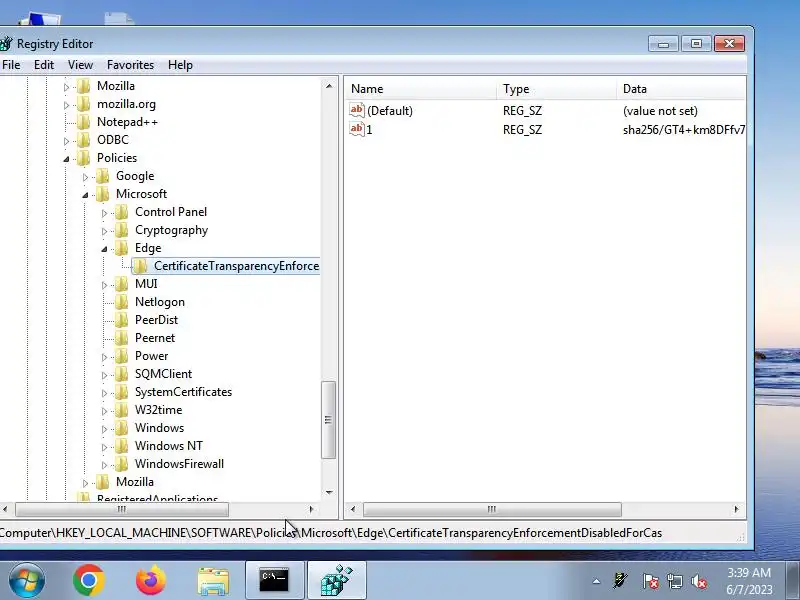Image resolution: width=800 pixels, height=600 pixels.
Task: Switch to the Command Prompt taskbar window
Action: point(274,580)
